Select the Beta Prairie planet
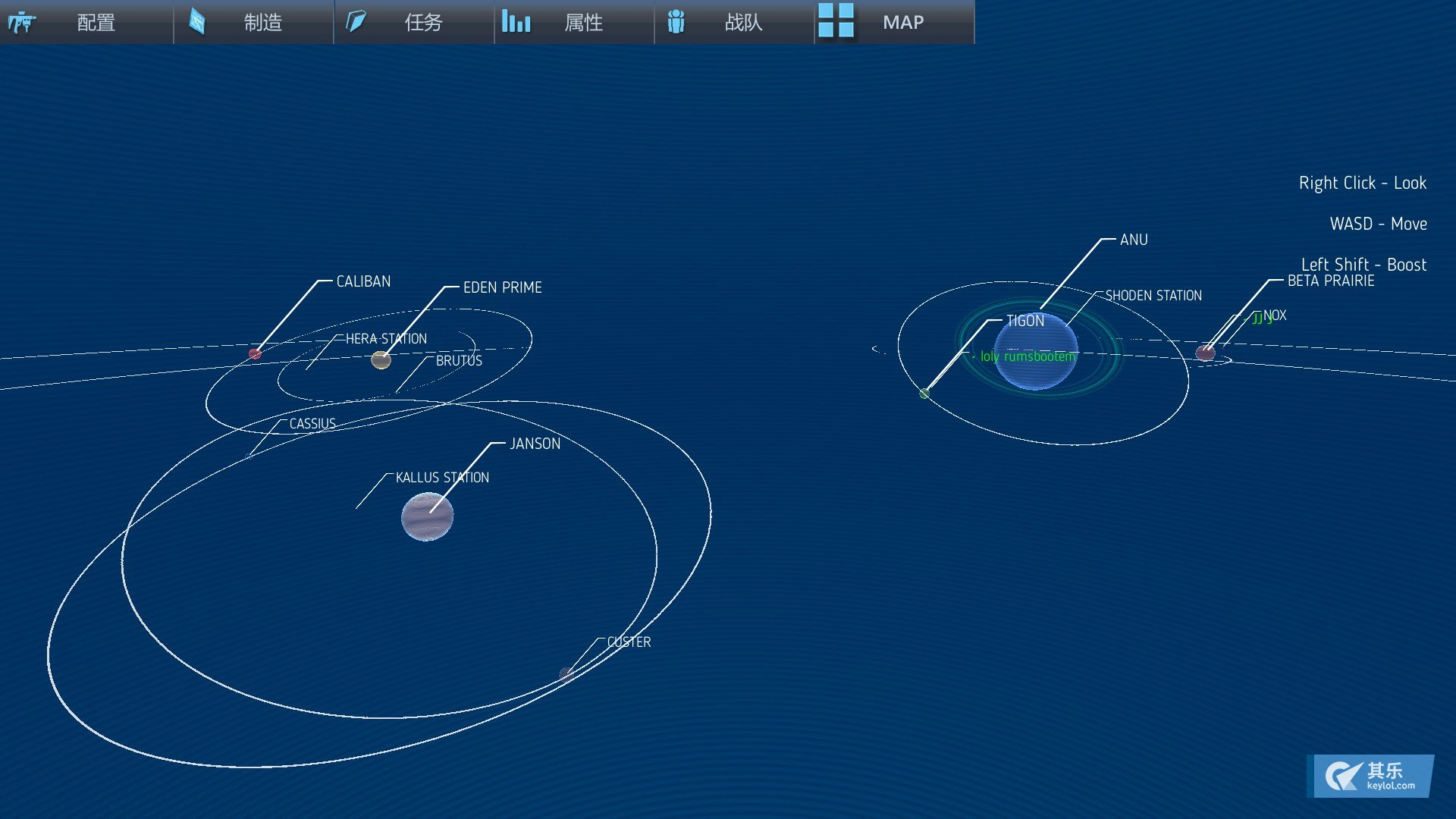Viewport: 1456px width, 819px height. point(1205,353)
